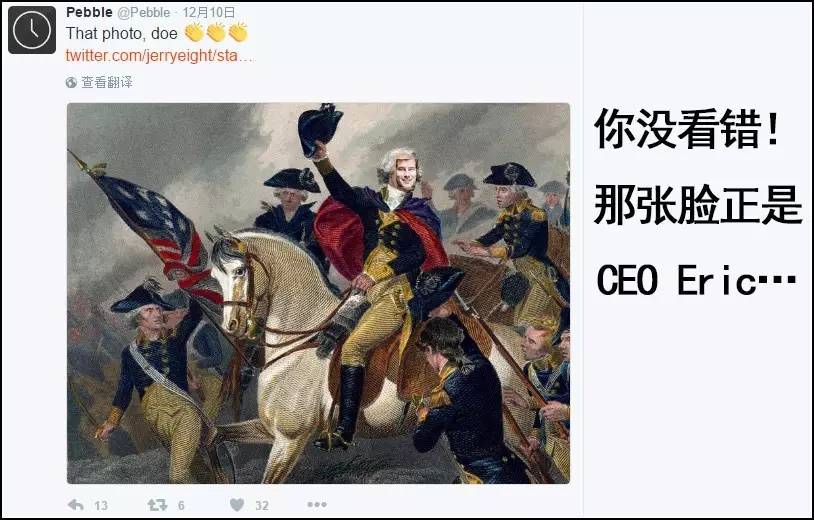Click the retweet count 6
814x520 pixels.
coord(181,505)
